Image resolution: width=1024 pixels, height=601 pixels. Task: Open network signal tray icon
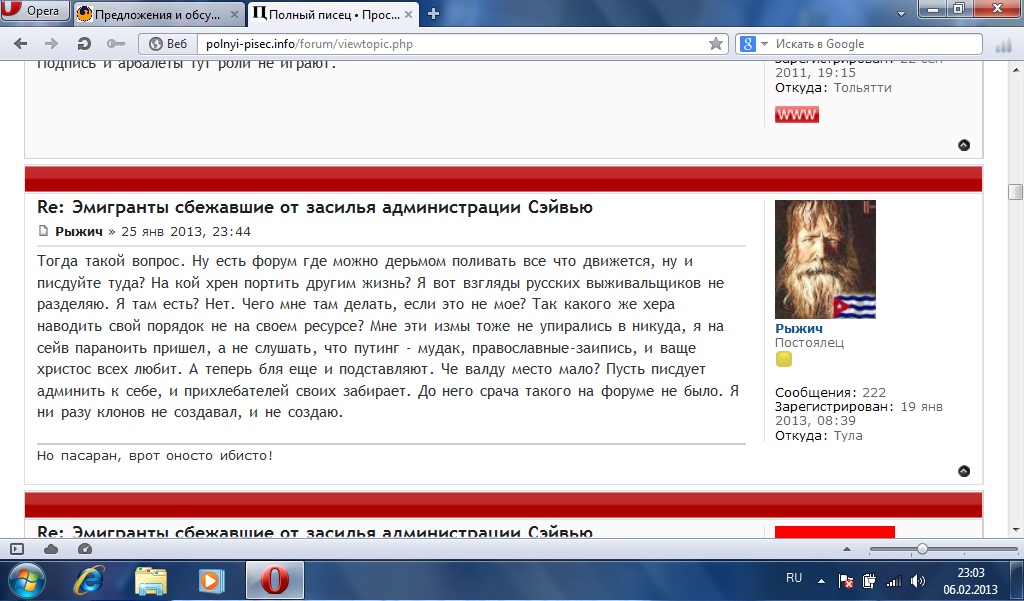pyautogui.click(x=893, y=581)
